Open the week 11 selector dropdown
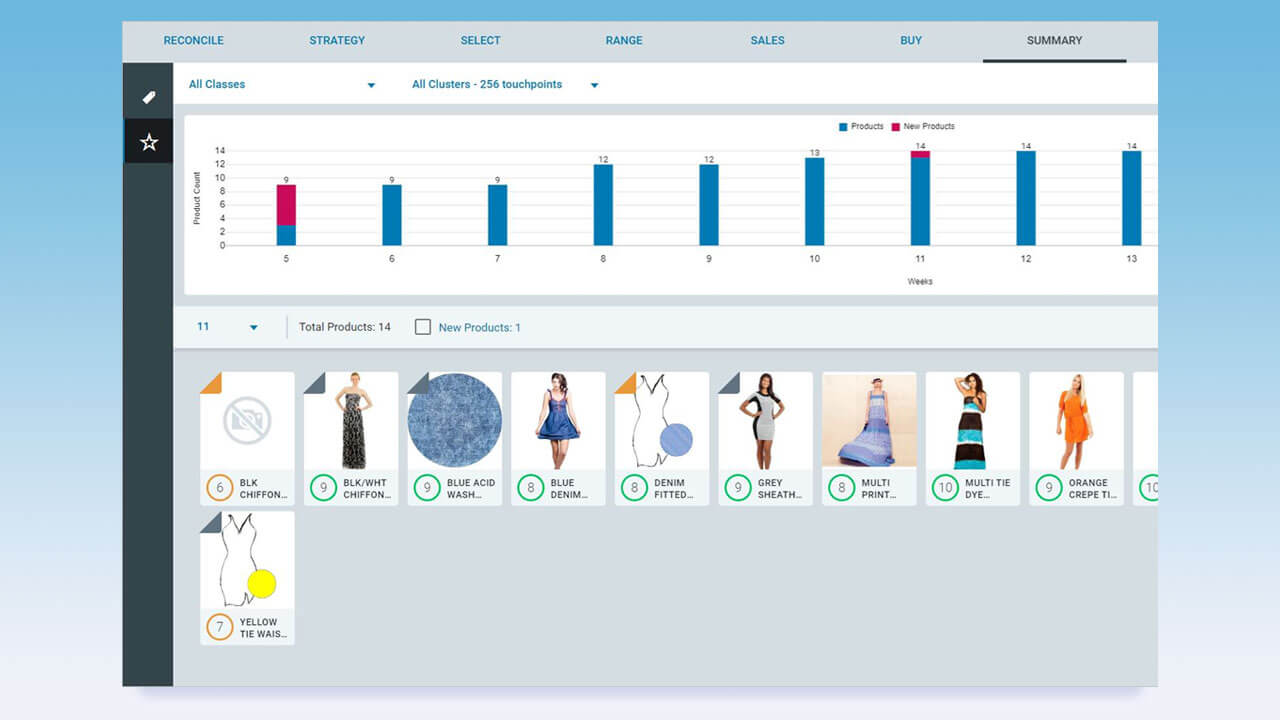Image resolution: width=1280 pixels, height=720 pixels. pos(227,327)
